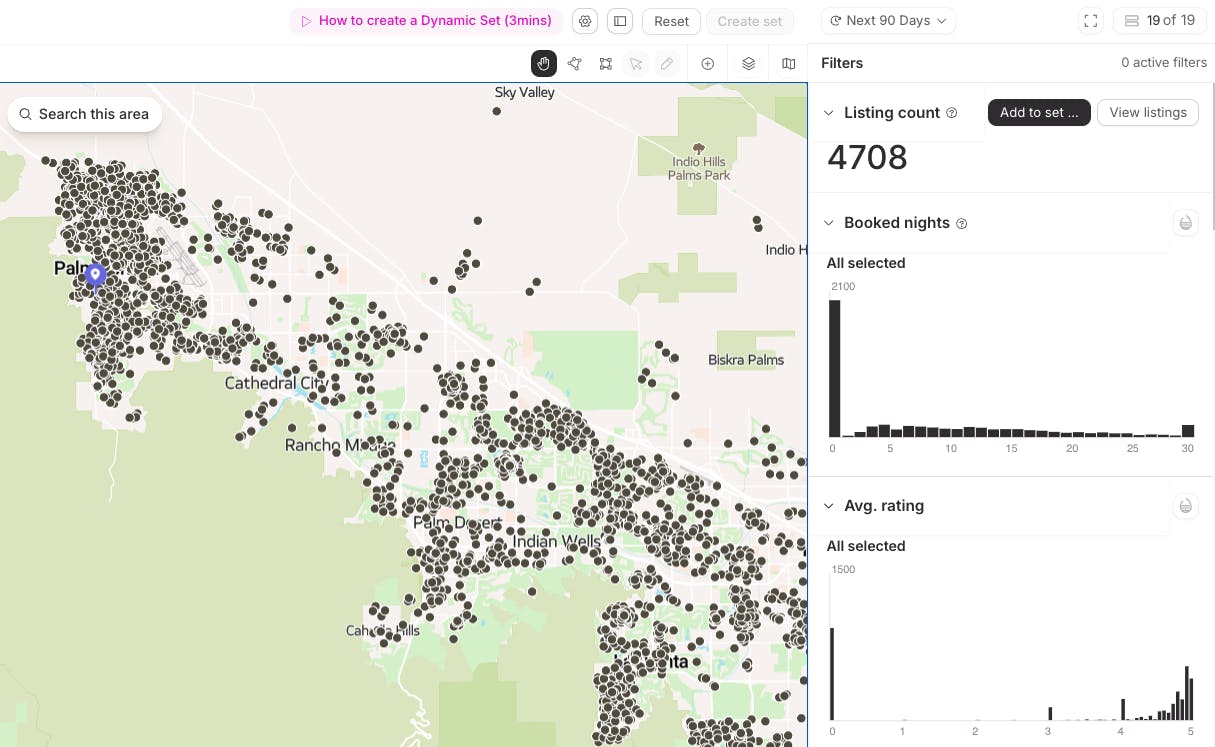The width and height of the screenshot is (1215, 747).
Task: Click the purple location pin marker
Action: (95, 274)
